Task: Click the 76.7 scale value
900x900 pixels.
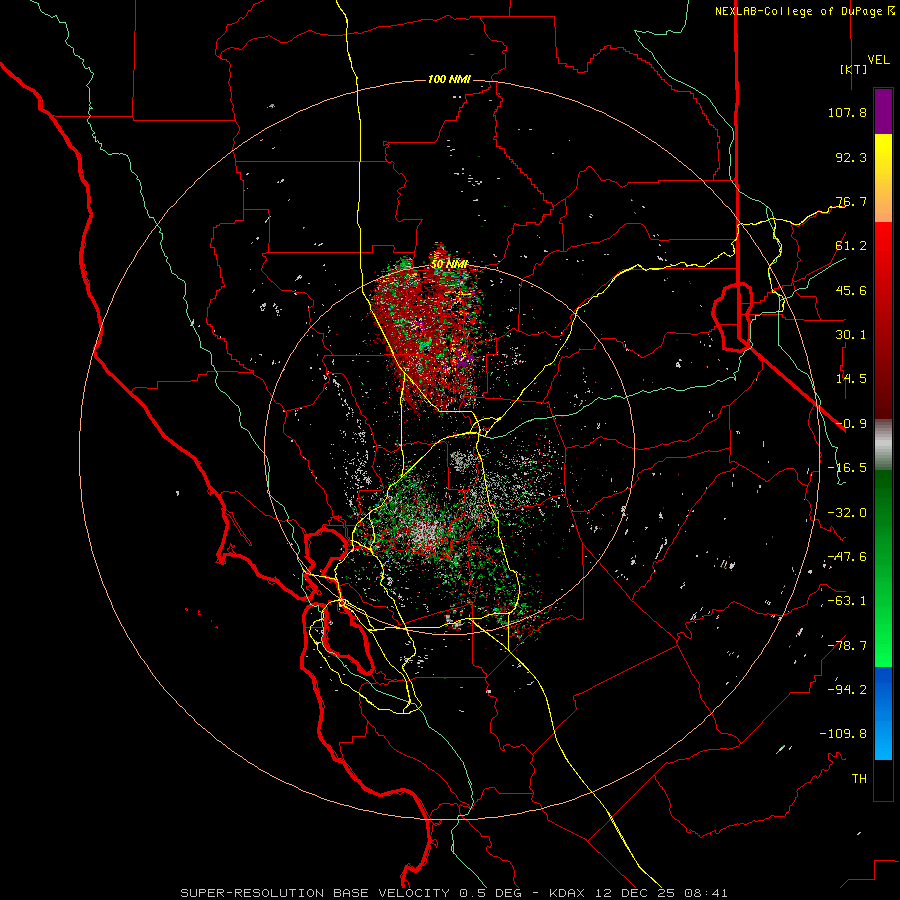Action: (x=851, y=201)
